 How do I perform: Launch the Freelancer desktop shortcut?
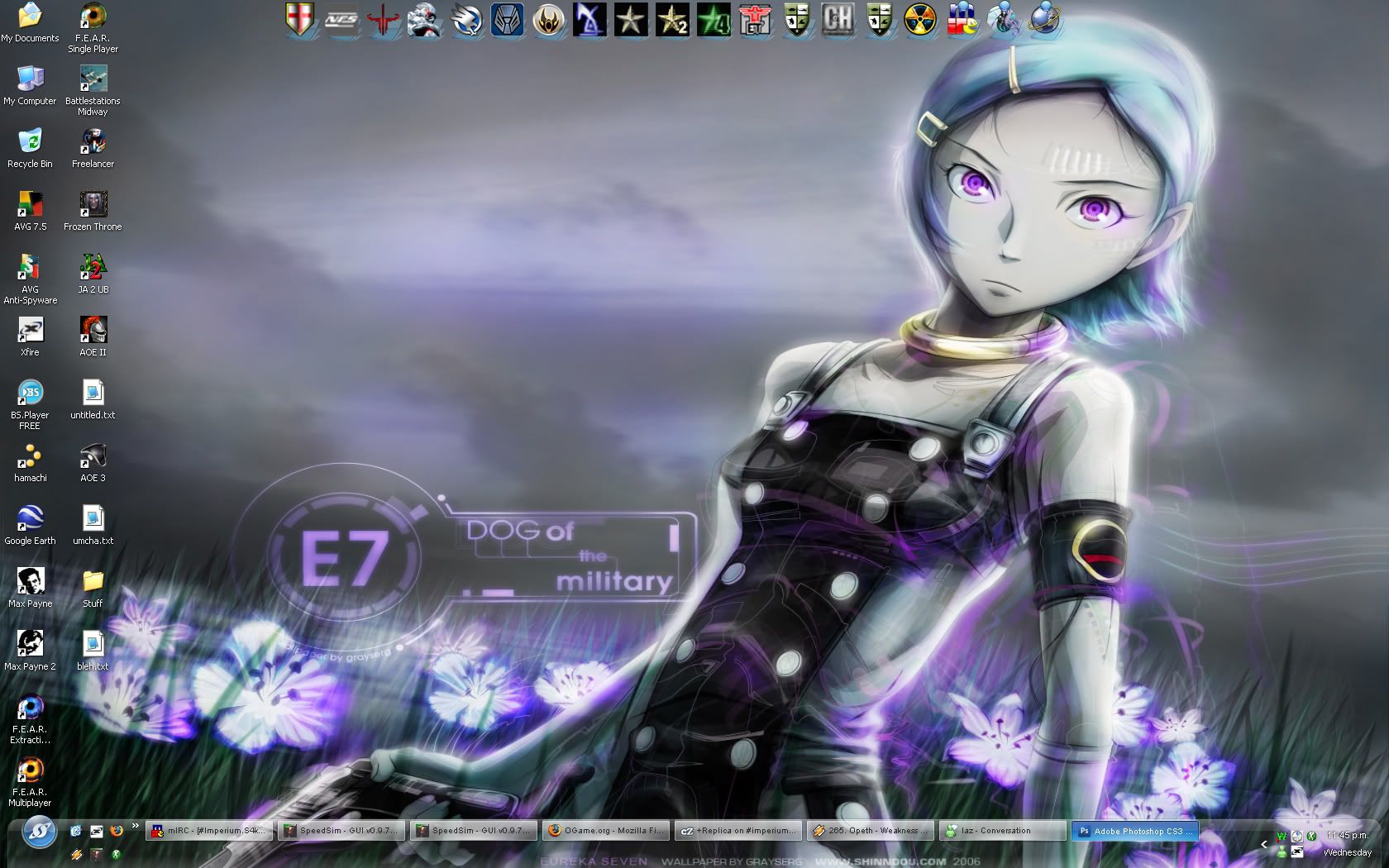coord(93,148)
